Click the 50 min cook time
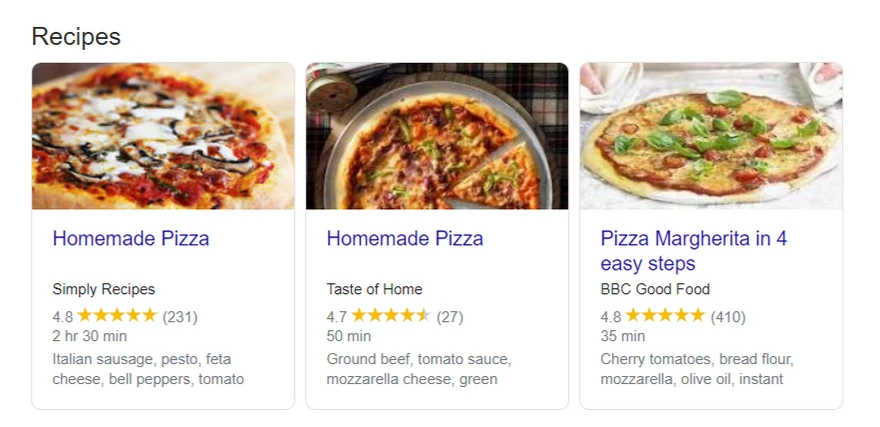The height and width of the screenshot is (427, 880). click(x=349, y=336)
